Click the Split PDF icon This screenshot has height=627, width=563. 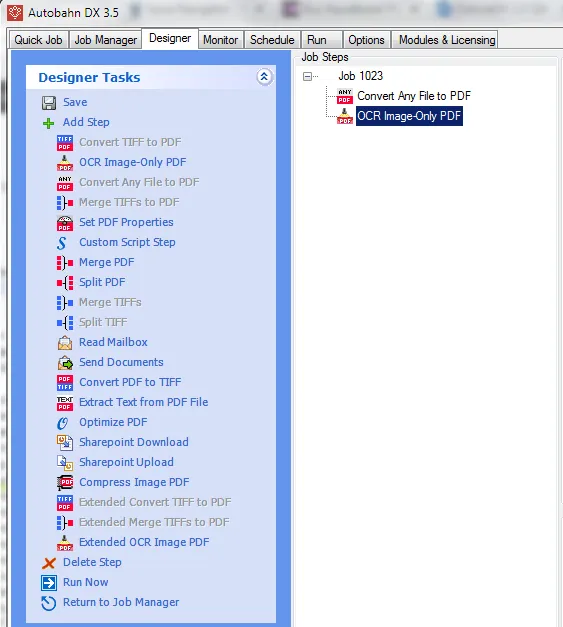coord(65,283)
